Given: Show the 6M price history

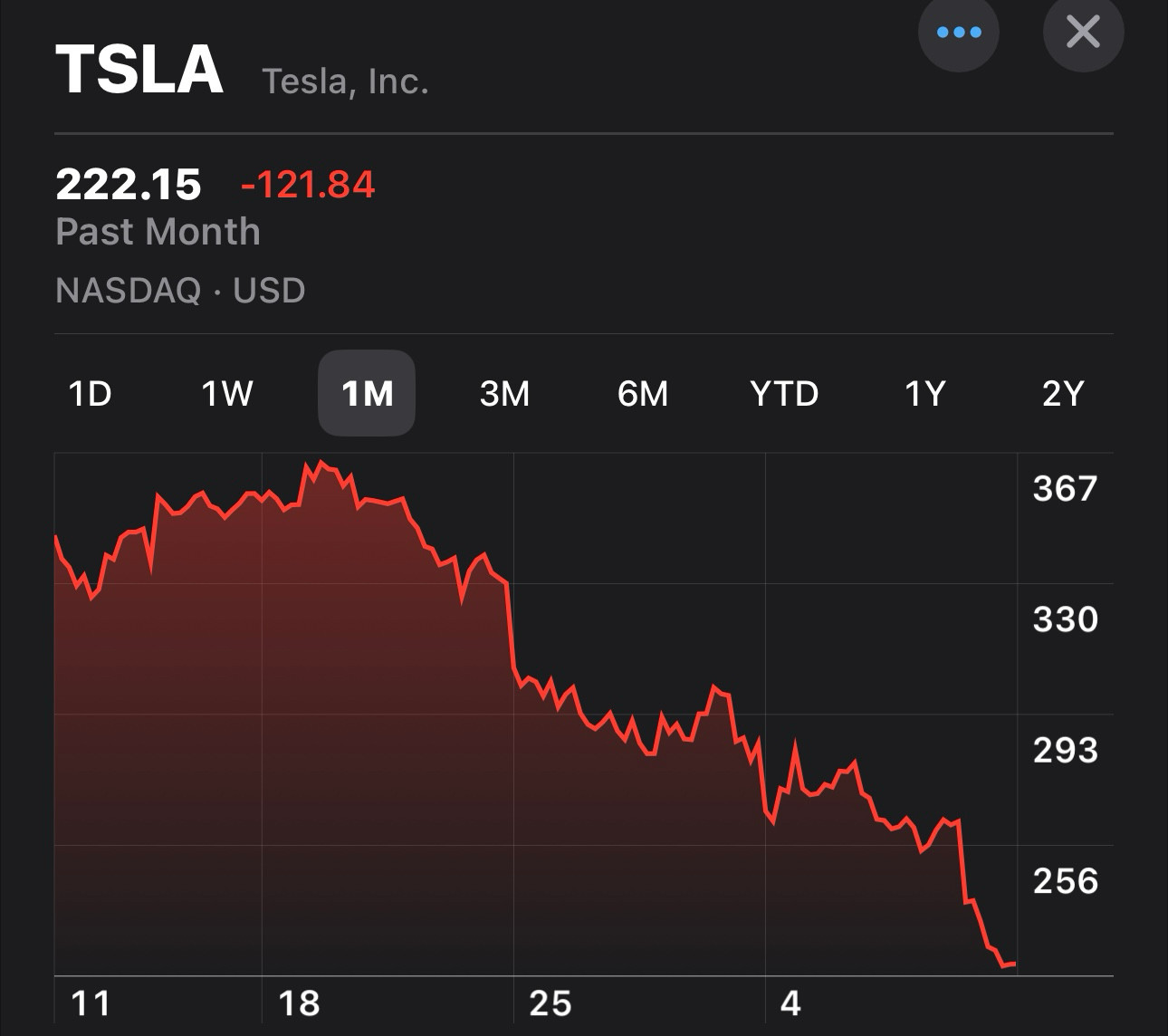Looking at the screenshot, I should [x=643, y=393].
